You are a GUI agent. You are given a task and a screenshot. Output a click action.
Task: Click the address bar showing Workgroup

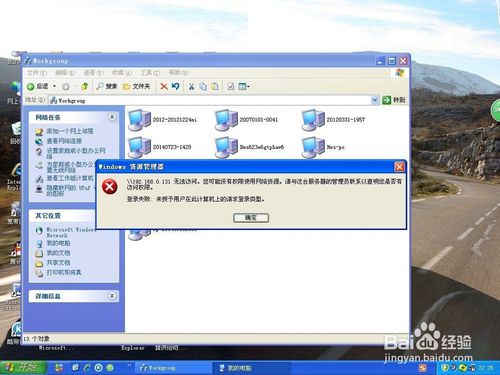click(x=210, y=100)
